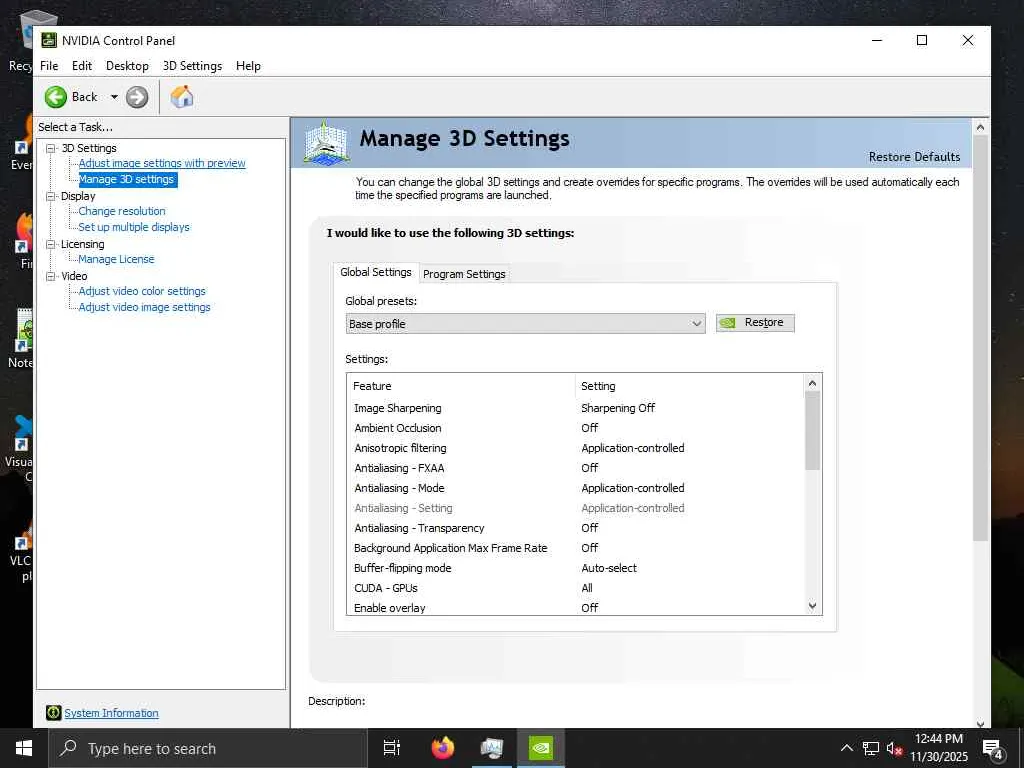Open the Edit menu
This screenshot has width=1024, height=768.
(82, 66)
